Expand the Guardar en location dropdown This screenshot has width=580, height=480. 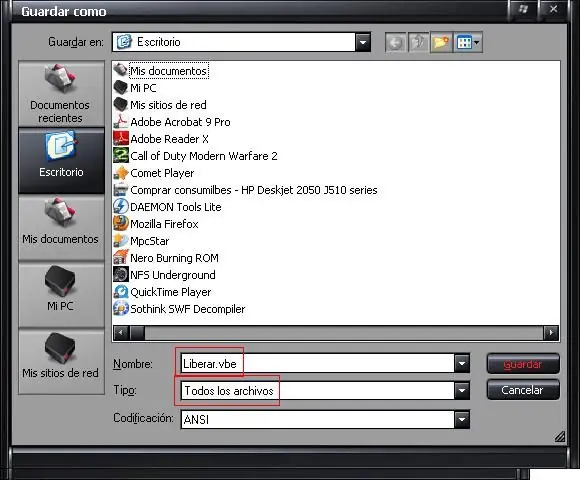click(x=363, y=42)
